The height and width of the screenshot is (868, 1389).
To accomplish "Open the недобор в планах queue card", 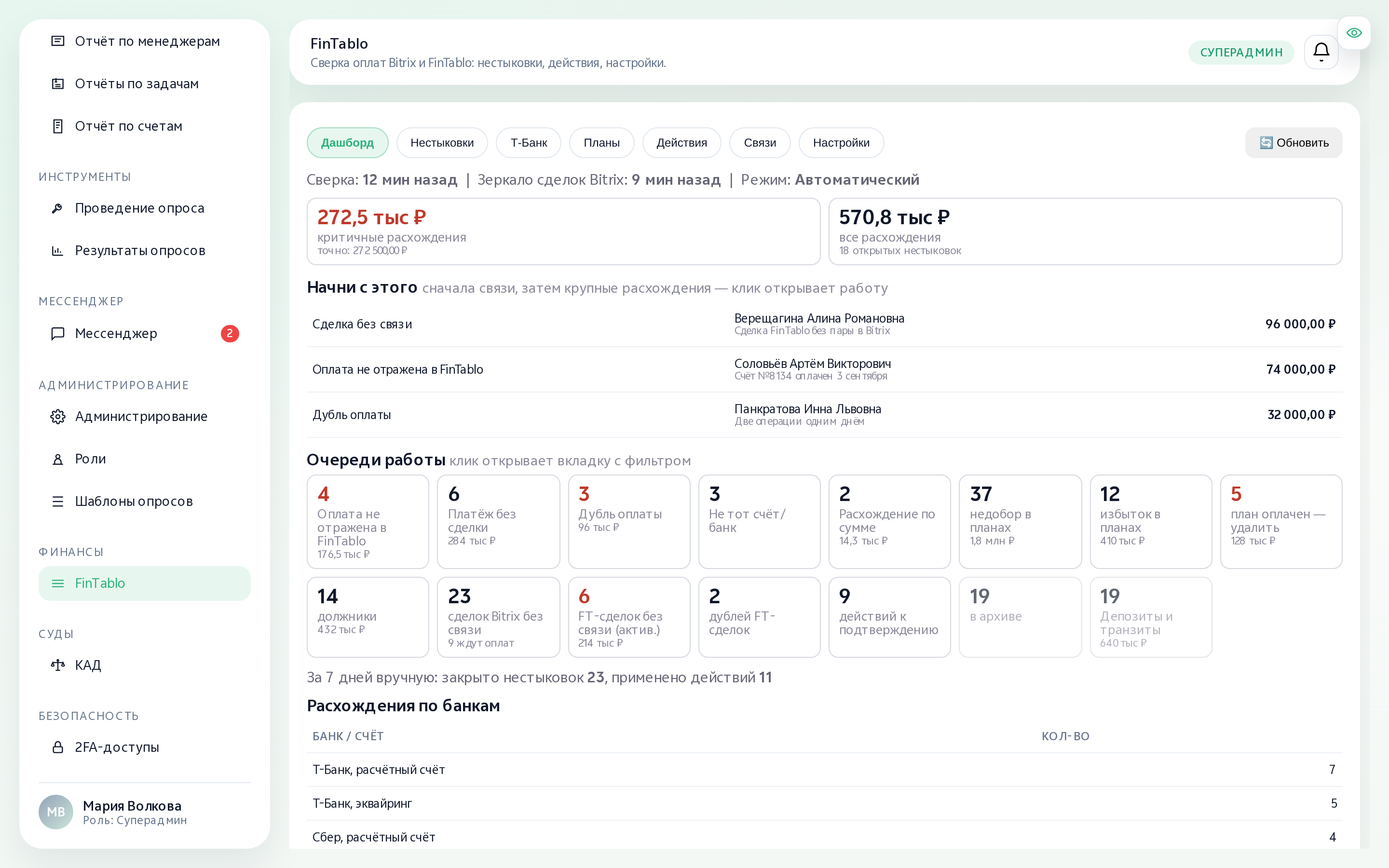I will [1020, 521].
